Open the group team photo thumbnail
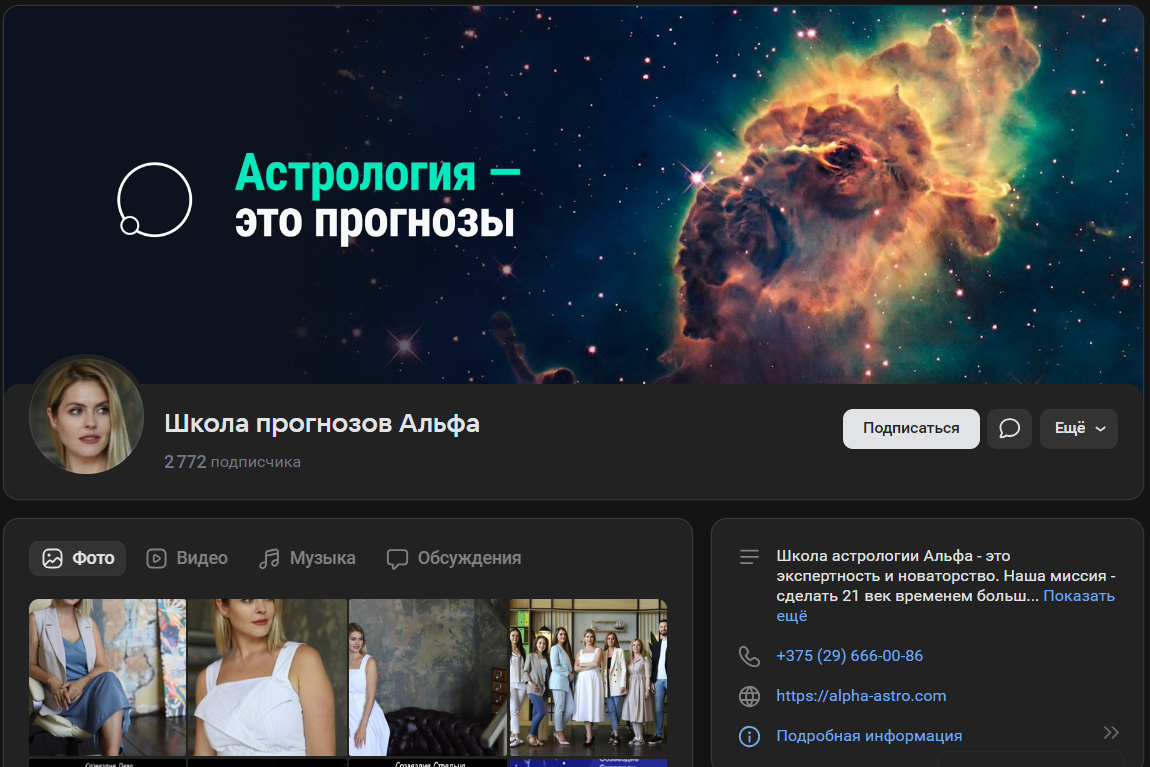This screenshot has height=767, width=1150. pyautogui.click(x=588, y=678)
